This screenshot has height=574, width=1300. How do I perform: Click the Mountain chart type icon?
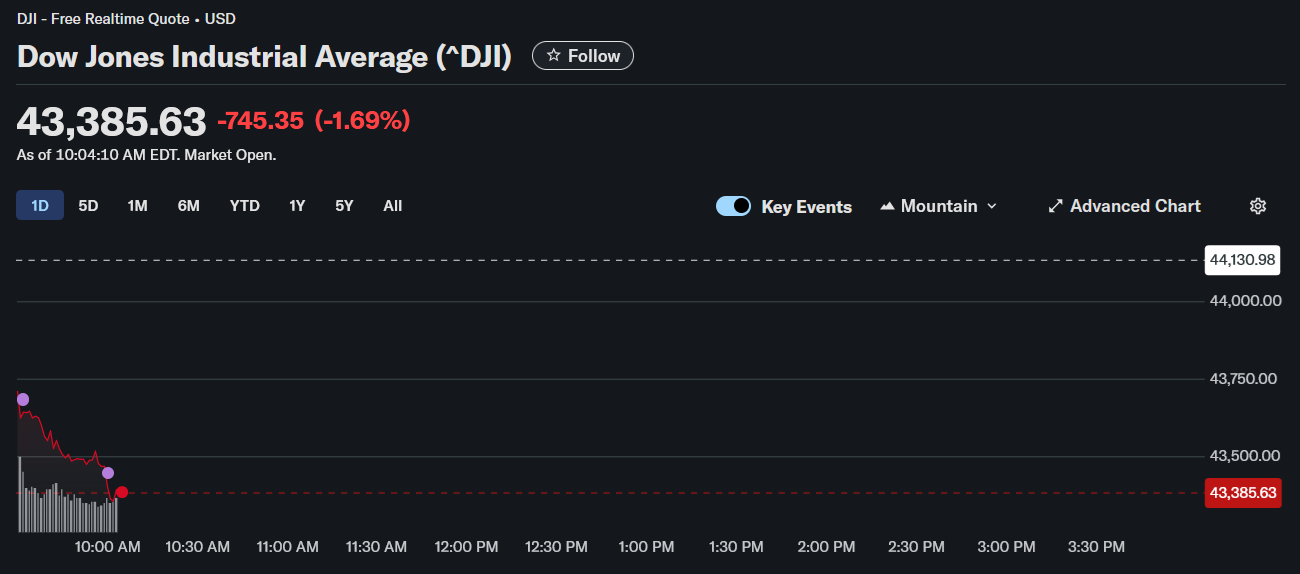click(887, 206)
